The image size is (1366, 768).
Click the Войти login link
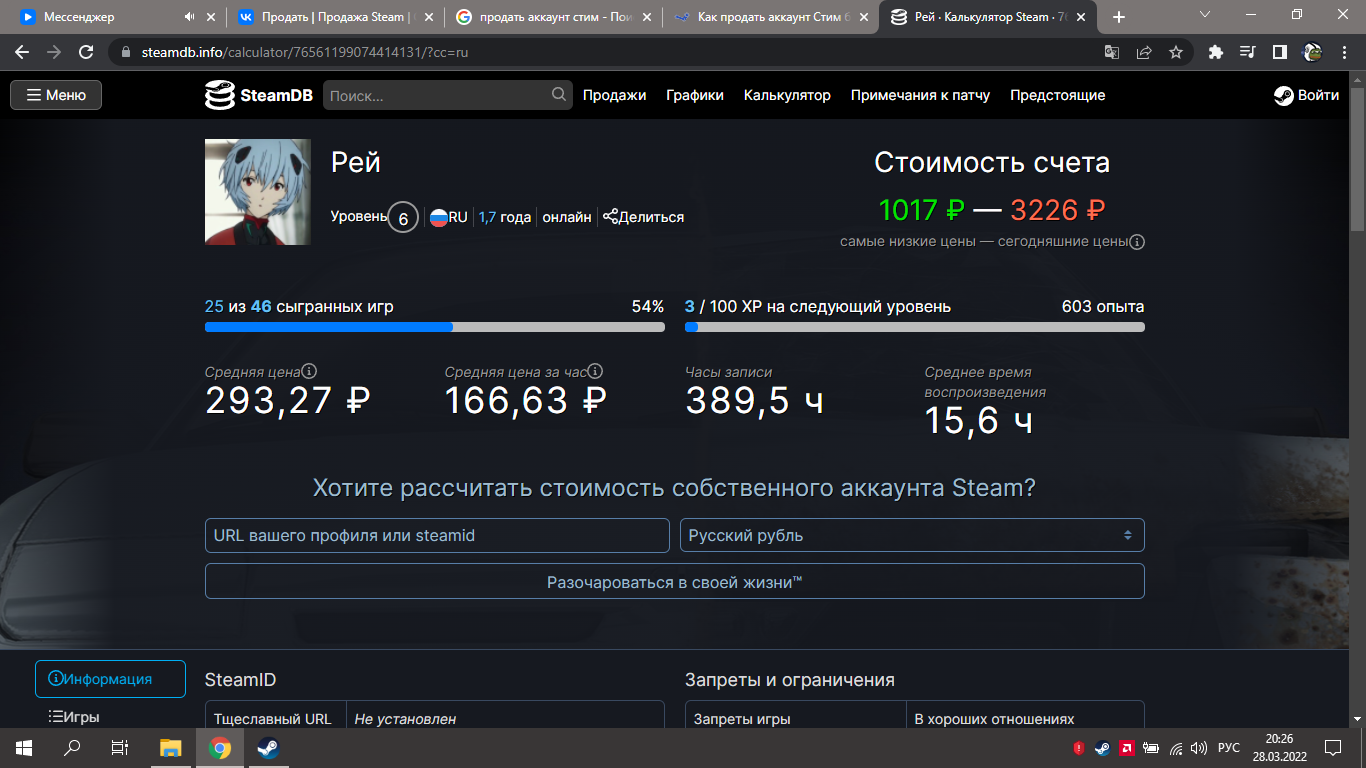(1318, 95)
